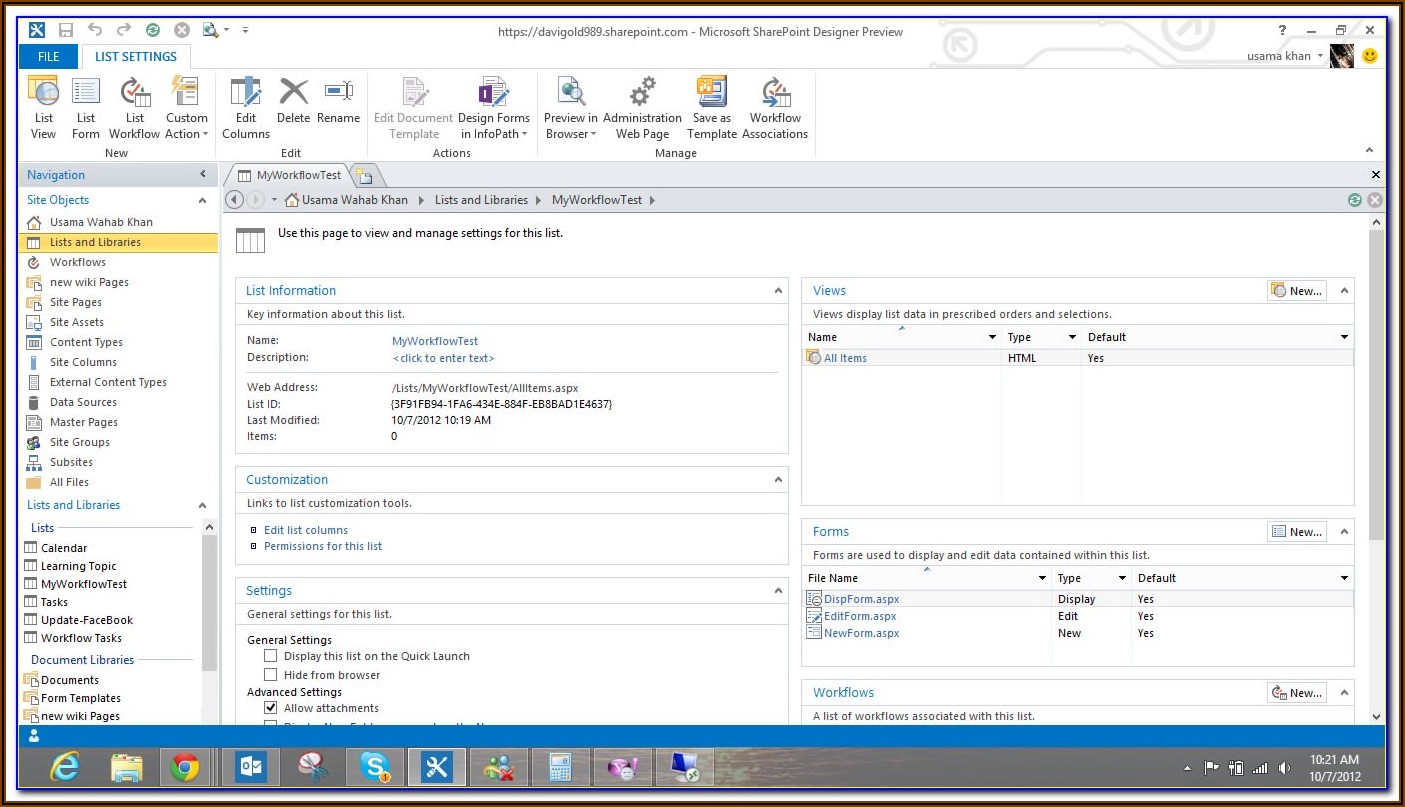1405x807 pixels.
Task: Click New button in Views panel
Action: [1297, 291]
